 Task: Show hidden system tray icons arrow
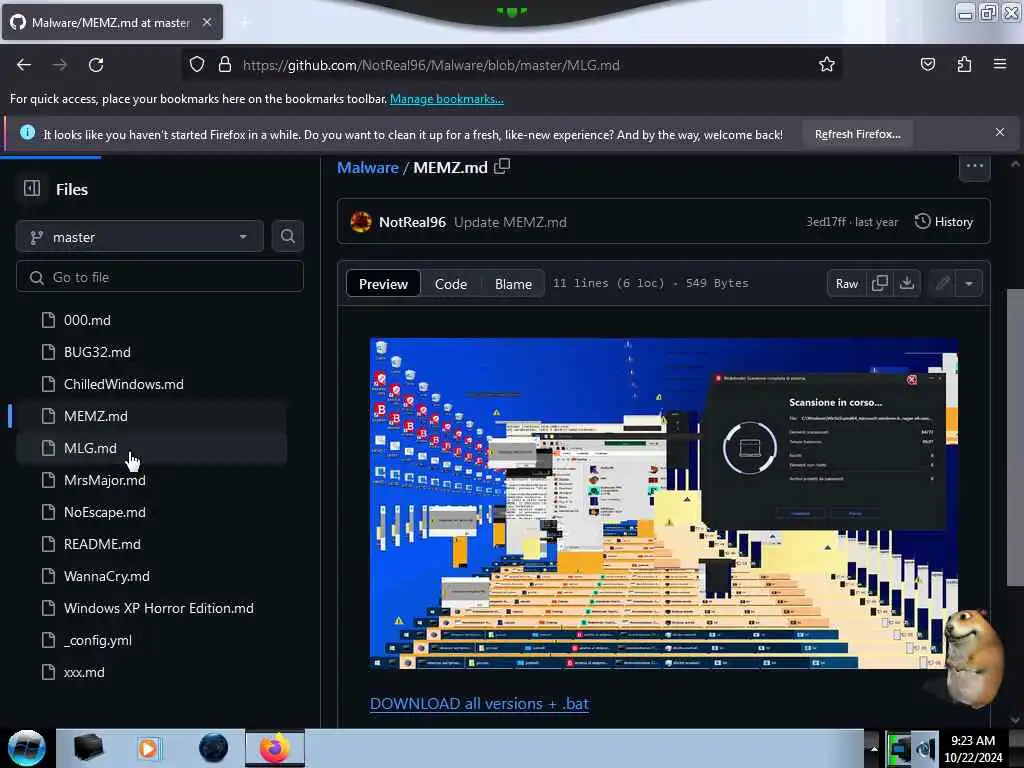point(873,748)
